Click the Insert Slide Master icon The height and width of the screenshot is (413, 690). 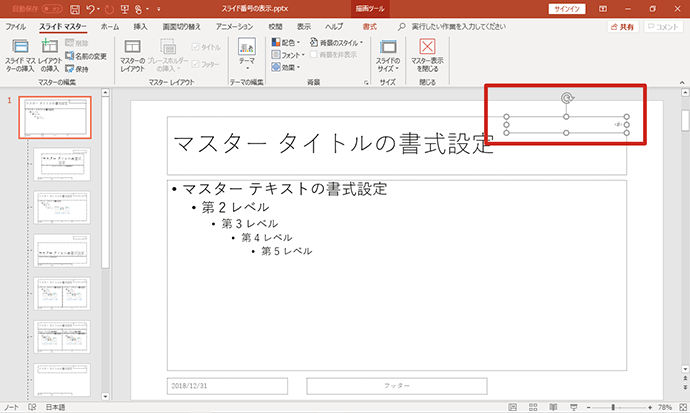(20, 46)
